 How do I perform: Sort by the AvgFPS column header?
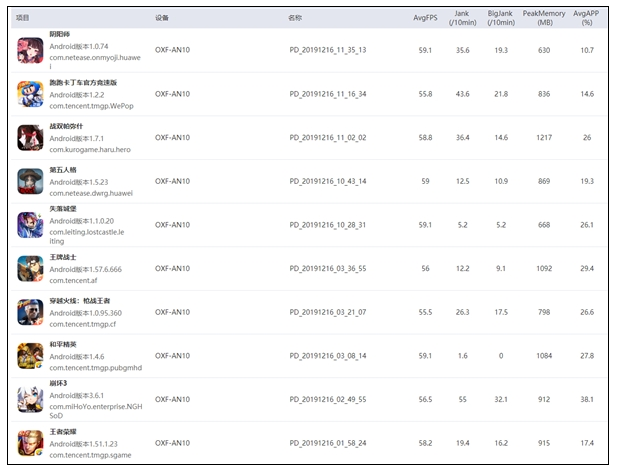point(427,18)
